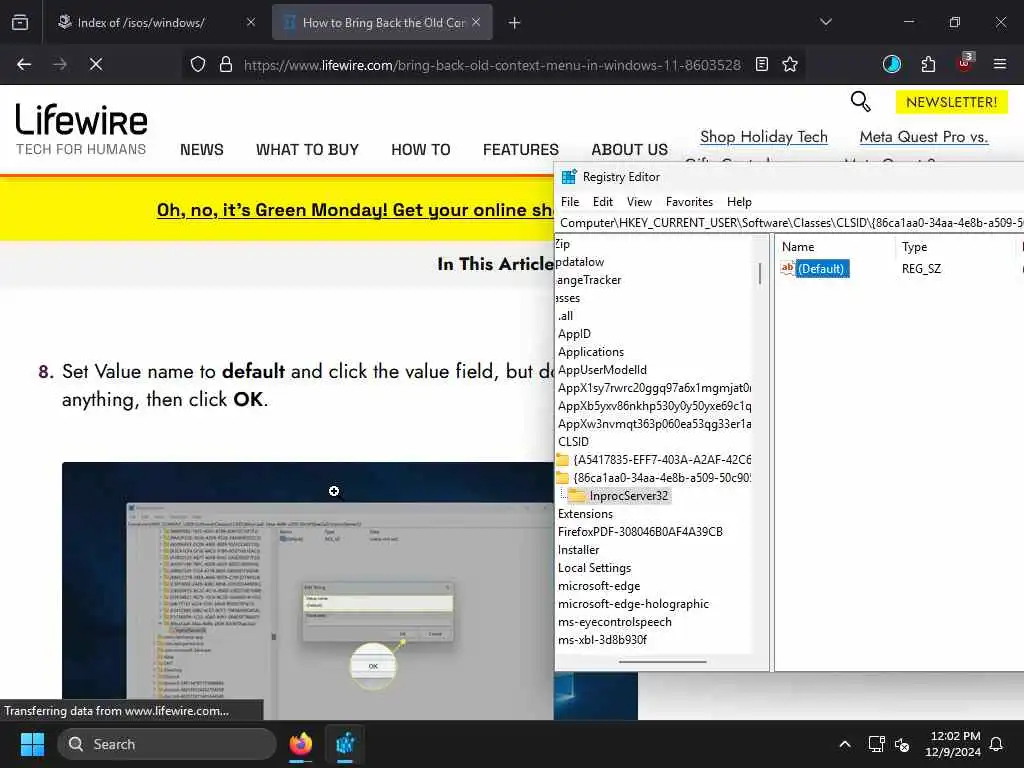Close the Lifewire article tab
Screen dimensions: 1024x768
point(476,23)
